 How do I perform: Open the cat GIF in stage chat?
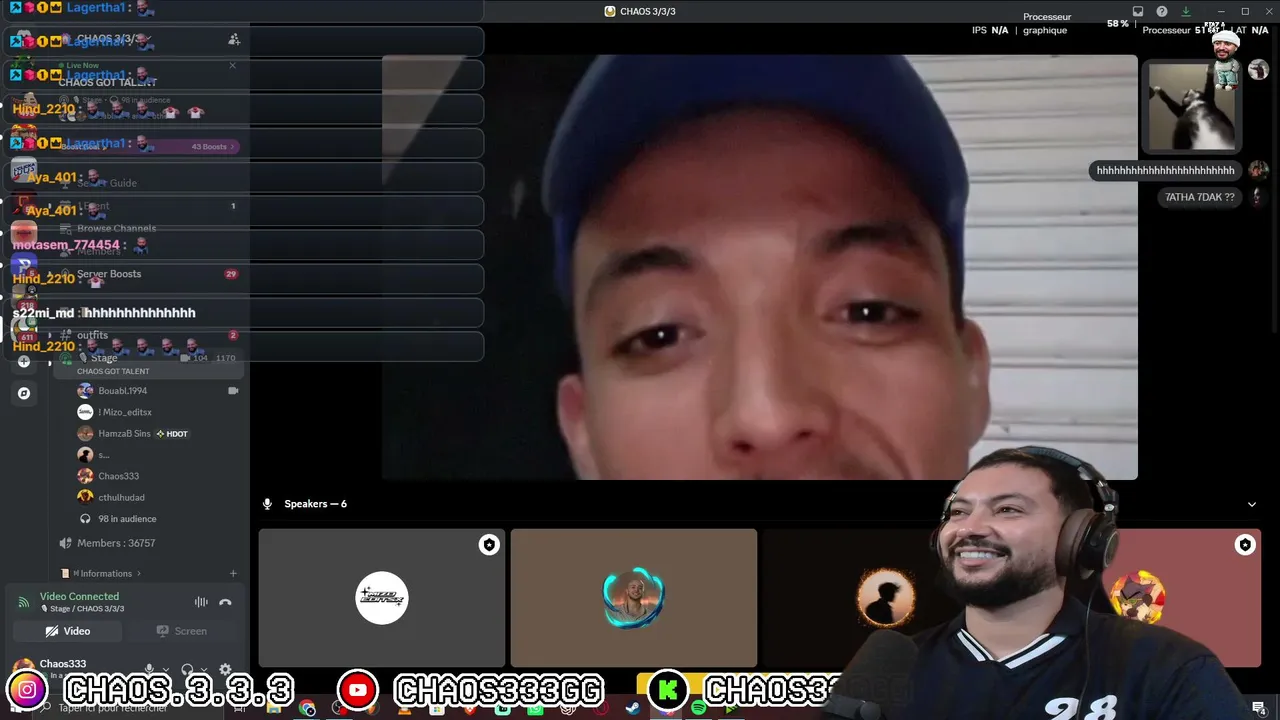click(x=1190, y=106)
